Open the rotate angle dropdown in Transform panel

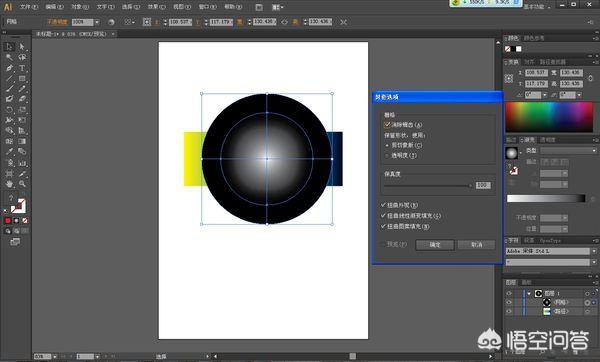point(545,95)
